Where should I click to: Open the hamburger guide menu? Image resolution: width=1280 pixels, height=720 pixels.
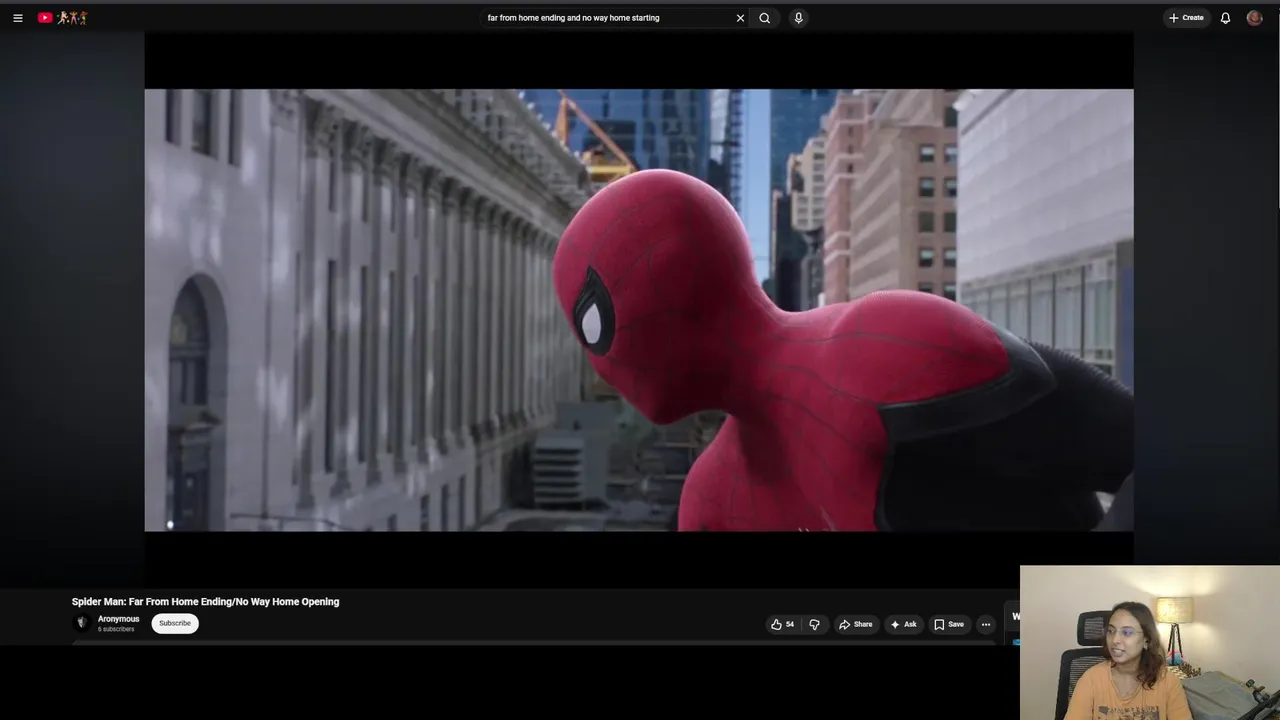coord(17,18)
